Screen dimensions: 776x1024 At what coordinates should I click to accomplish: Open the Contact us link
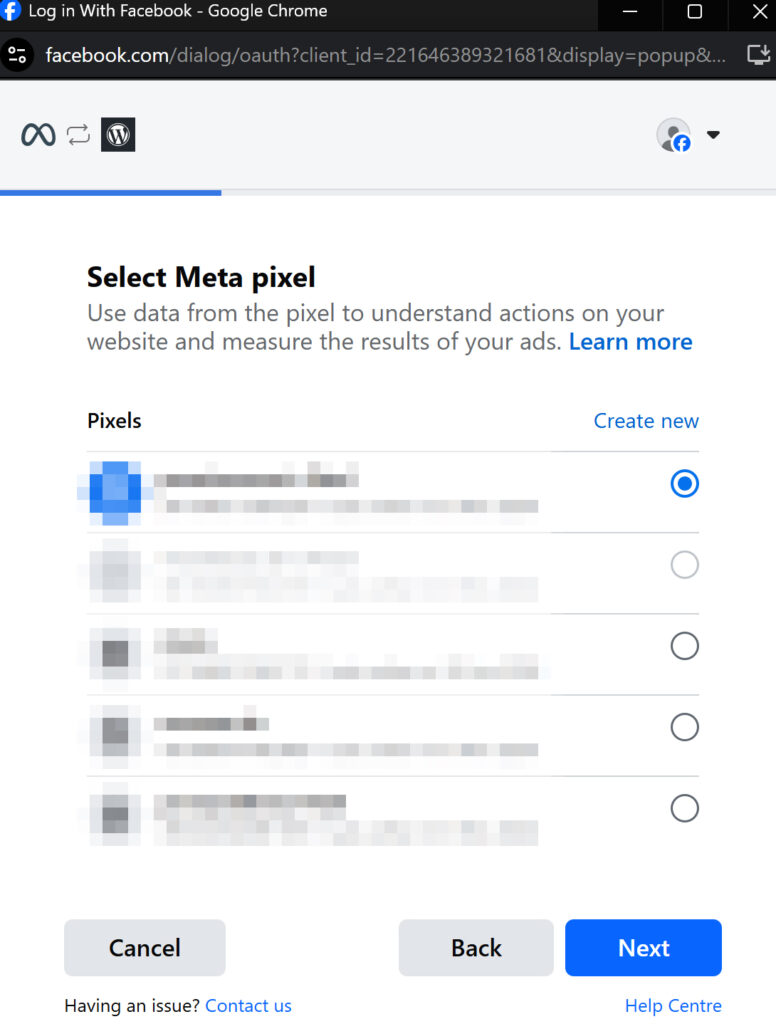tap(248, 1006)
